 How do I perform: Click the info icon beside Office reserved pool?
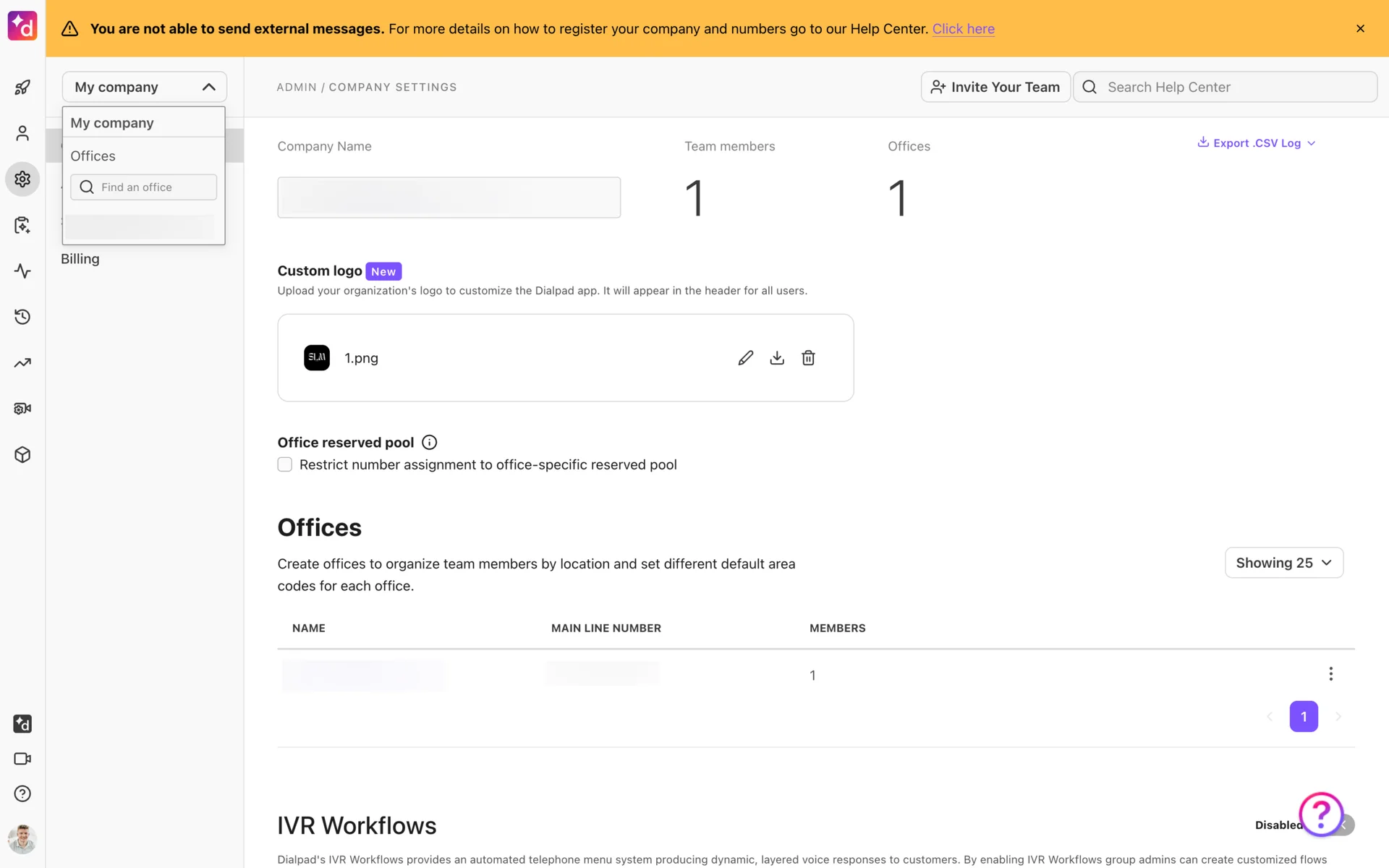point(429,442)
